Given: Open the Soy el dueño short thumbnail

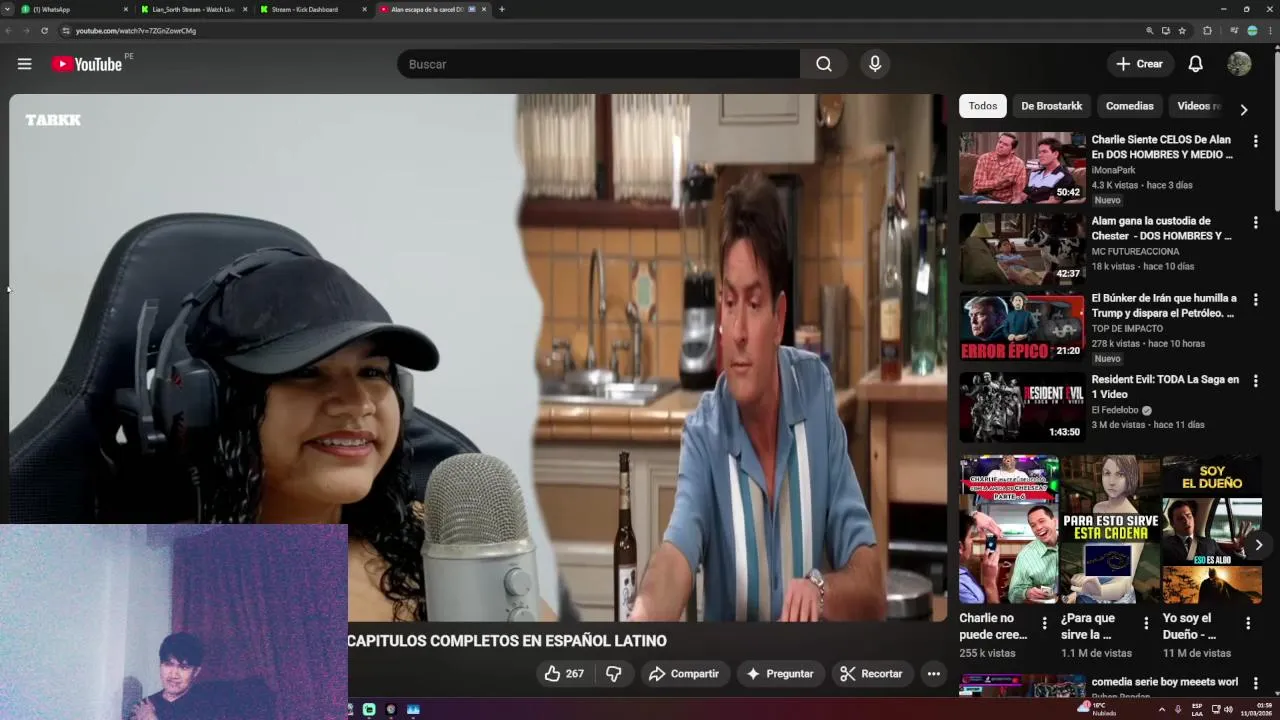Looking at the screenshot, I should coord(1212,530).
